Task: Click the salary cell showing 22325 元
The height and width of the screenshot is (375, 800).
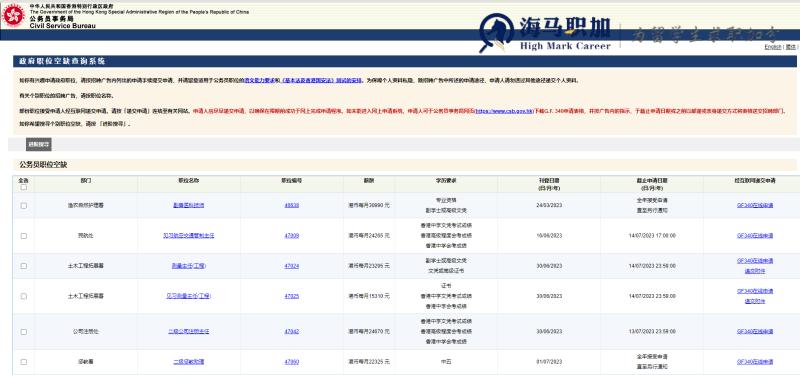Action: coord(369,362)
